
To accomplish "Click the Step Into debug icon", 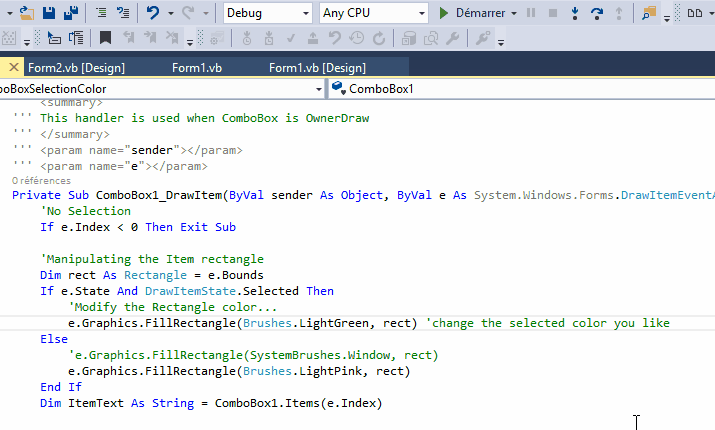I will click(575, 13).
